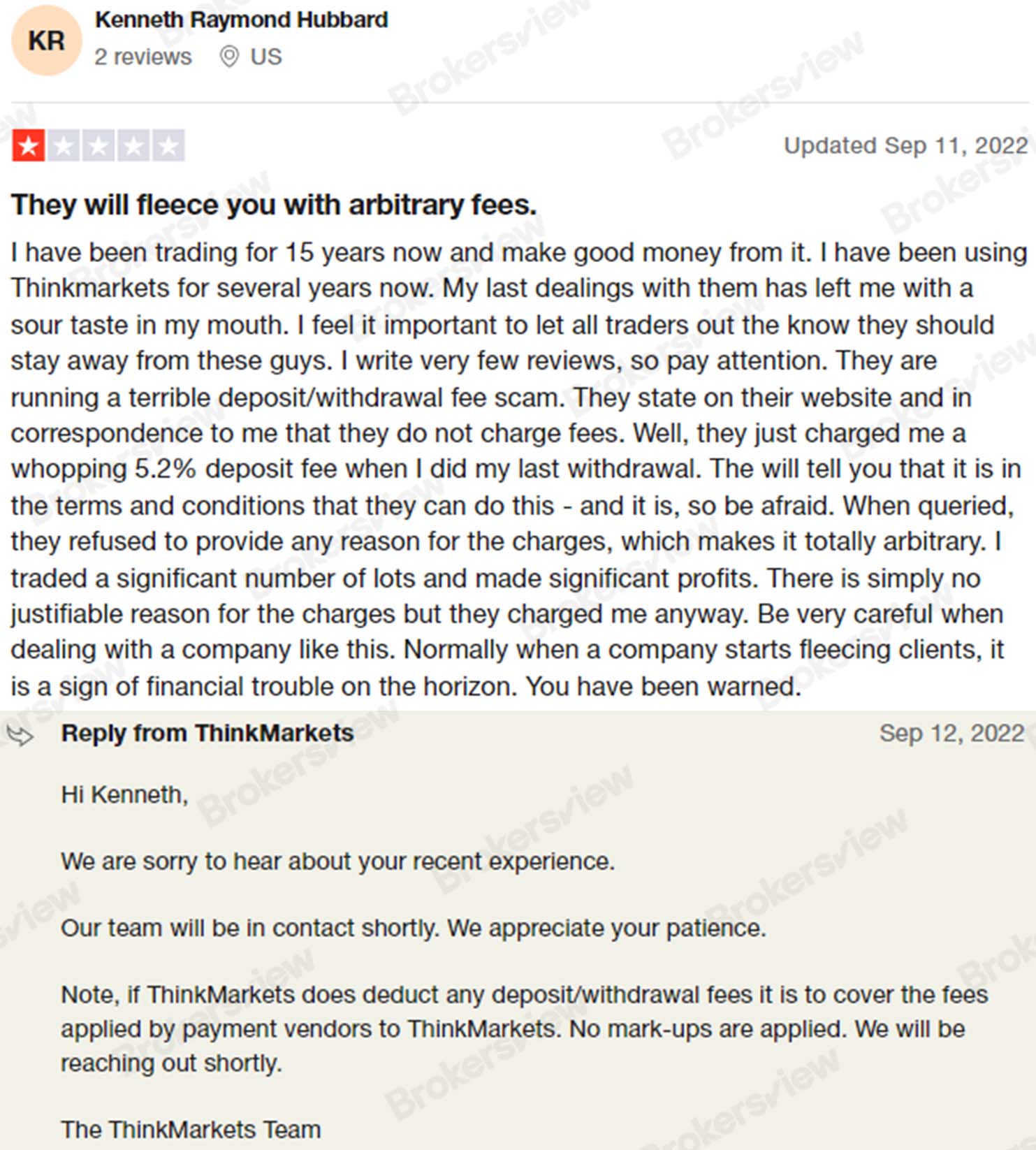1036x1150 pixels.
Task: Toggle the middle star of the review rating
Action: (x=99, y=145)
